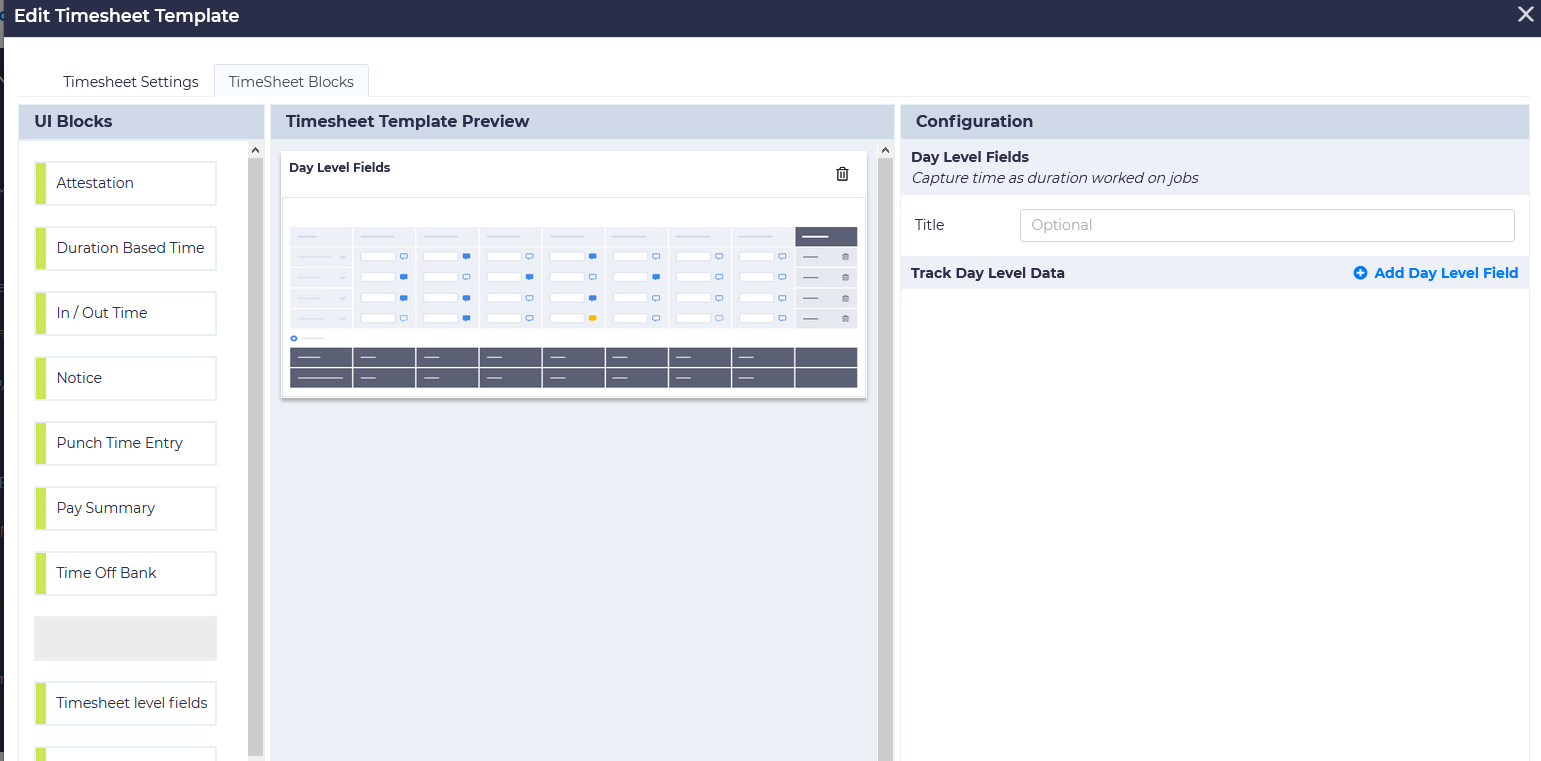The image size is (1541, 761).
Task: Select the Timesheet level fields block
Action: pos(126,703)
